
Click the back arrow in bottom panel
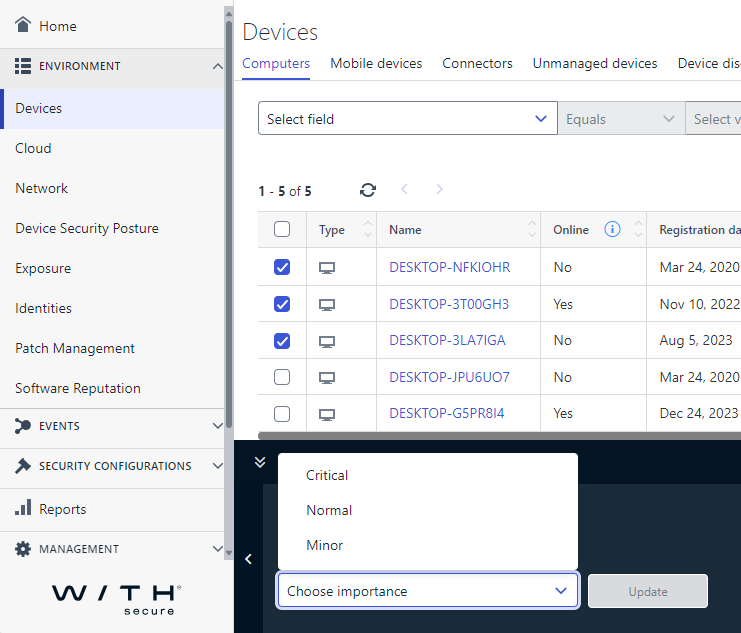pos(249,559)
